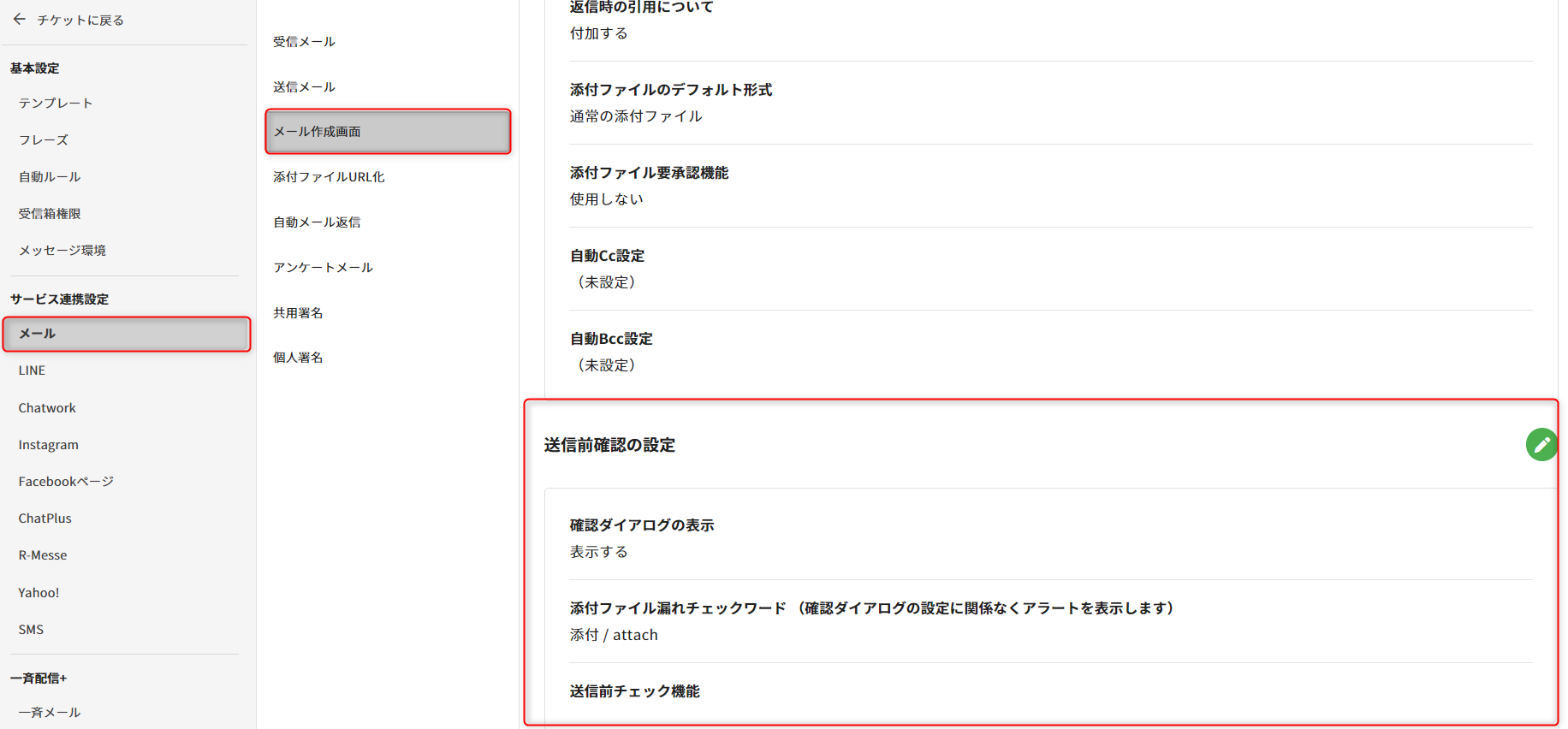Open 添付ファイルURL化 settings

coord(329,176)
